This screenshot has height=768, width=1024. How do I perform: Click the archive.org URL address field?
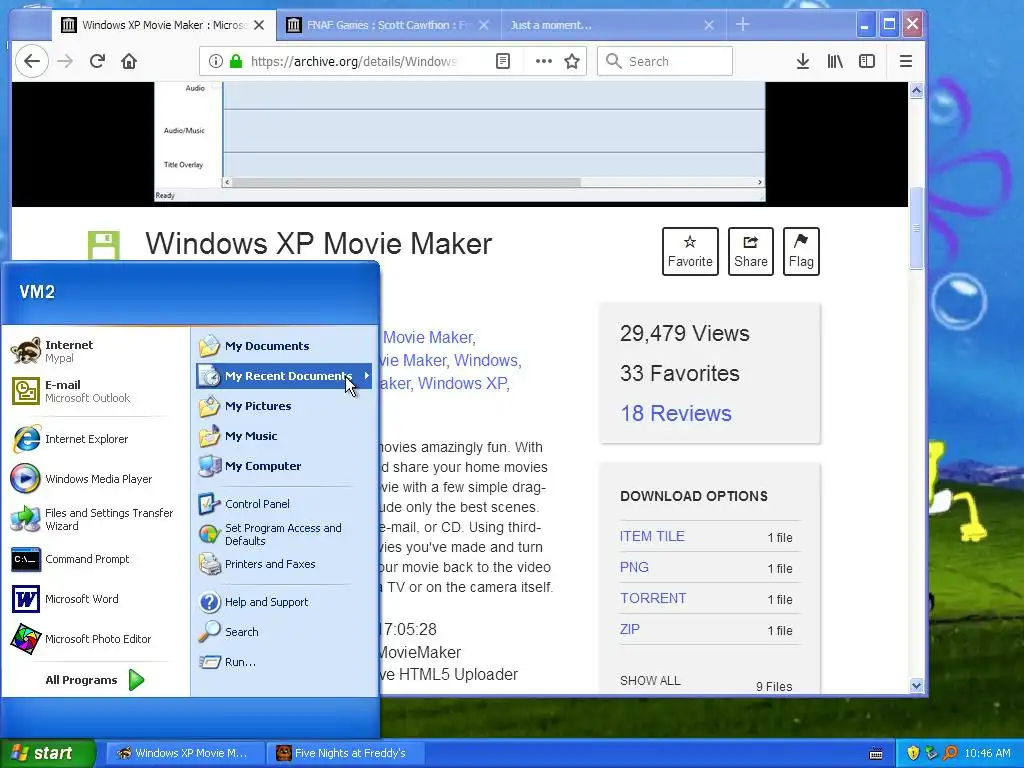click(353, 61)
